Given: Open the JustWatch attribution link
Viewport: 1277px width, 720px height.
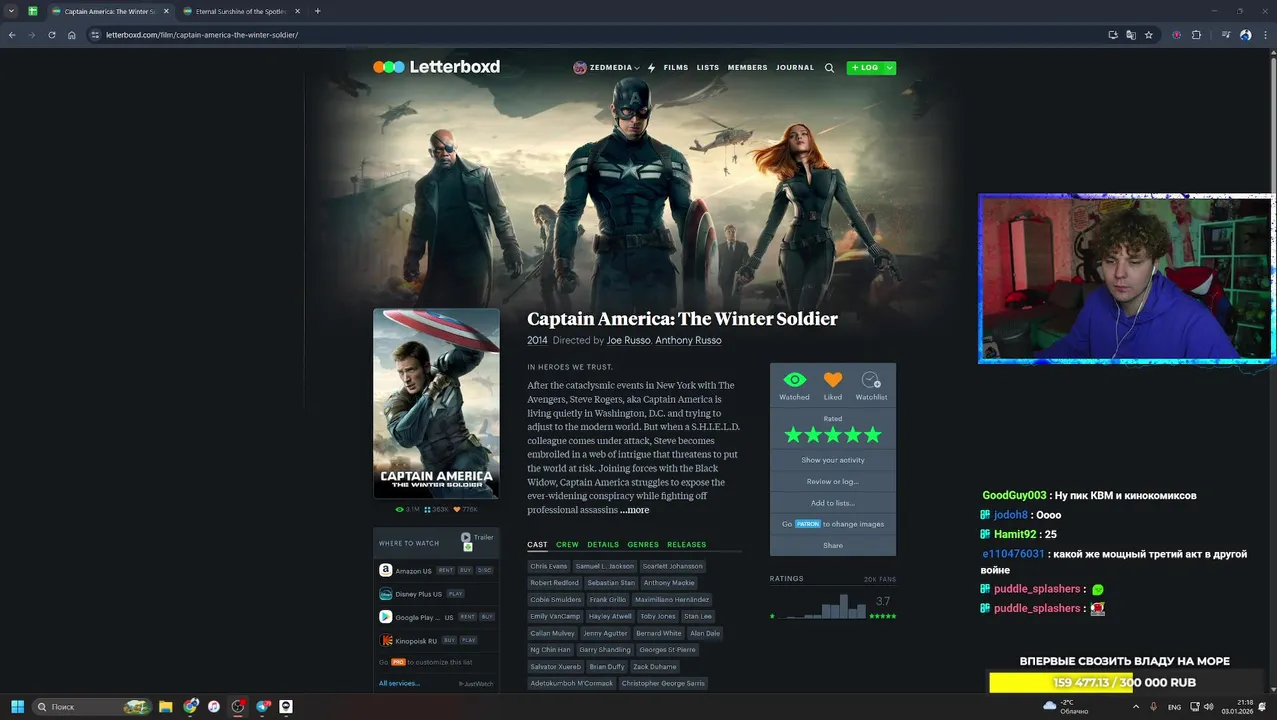Looking at the screenshot, I should point(476,684).
